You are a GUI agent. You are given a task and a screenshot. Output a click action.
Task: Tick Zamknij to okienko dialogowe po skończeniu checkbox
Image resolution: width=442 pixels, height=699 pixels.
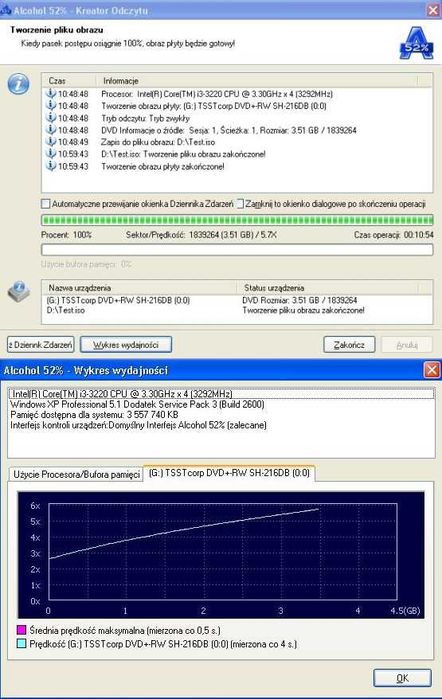tap(240, 204)
